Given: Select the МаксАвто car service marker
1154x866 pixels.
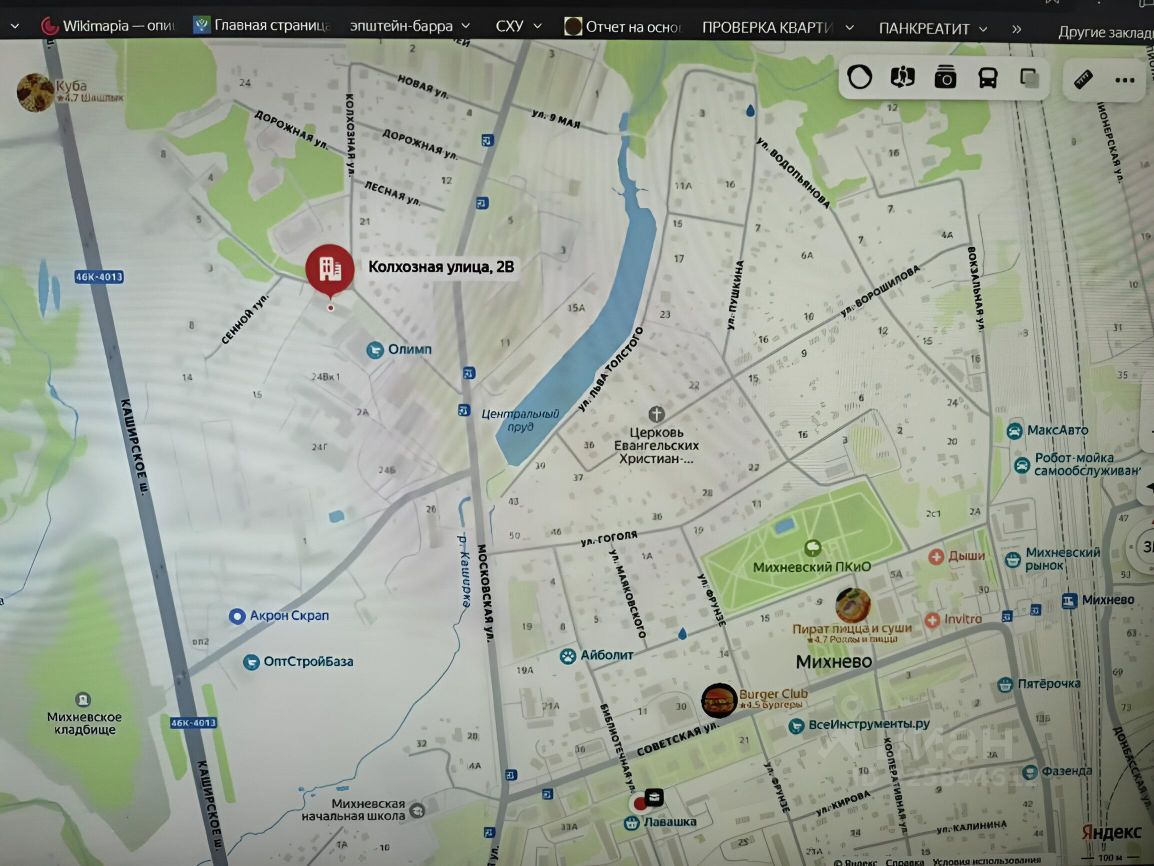Looking at the screenshot, I should [x=1014, y=431].
